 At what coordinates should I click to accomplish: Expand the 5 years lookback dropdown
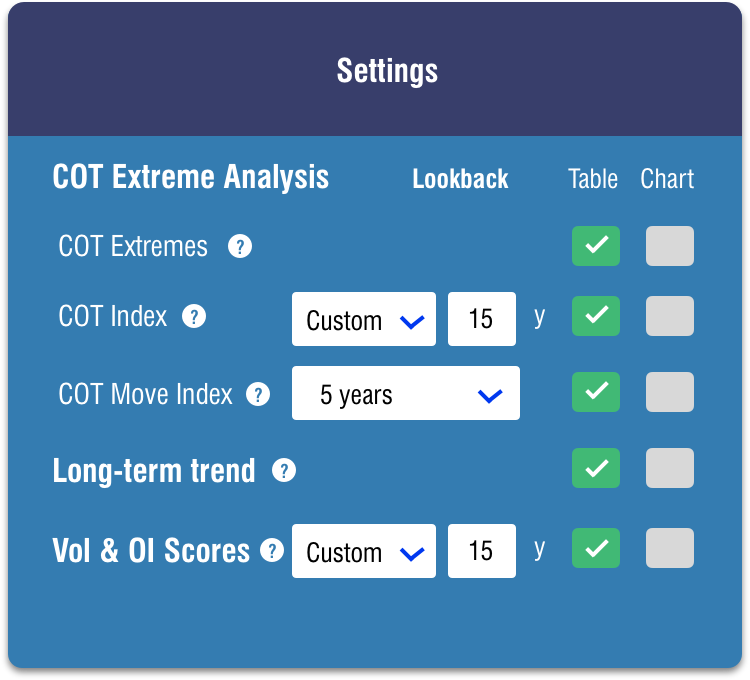pyautogui.click(x=406, y=393)
